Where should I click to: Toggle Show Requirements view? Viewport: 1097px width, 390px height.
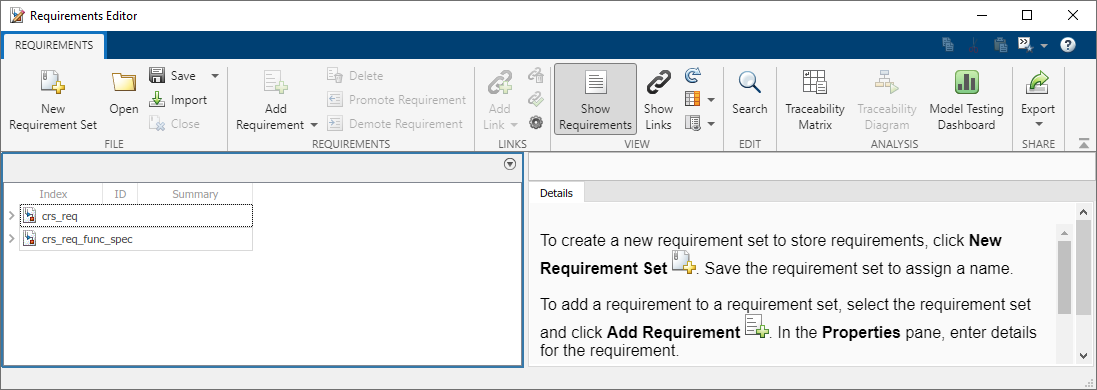click(595, 99)
